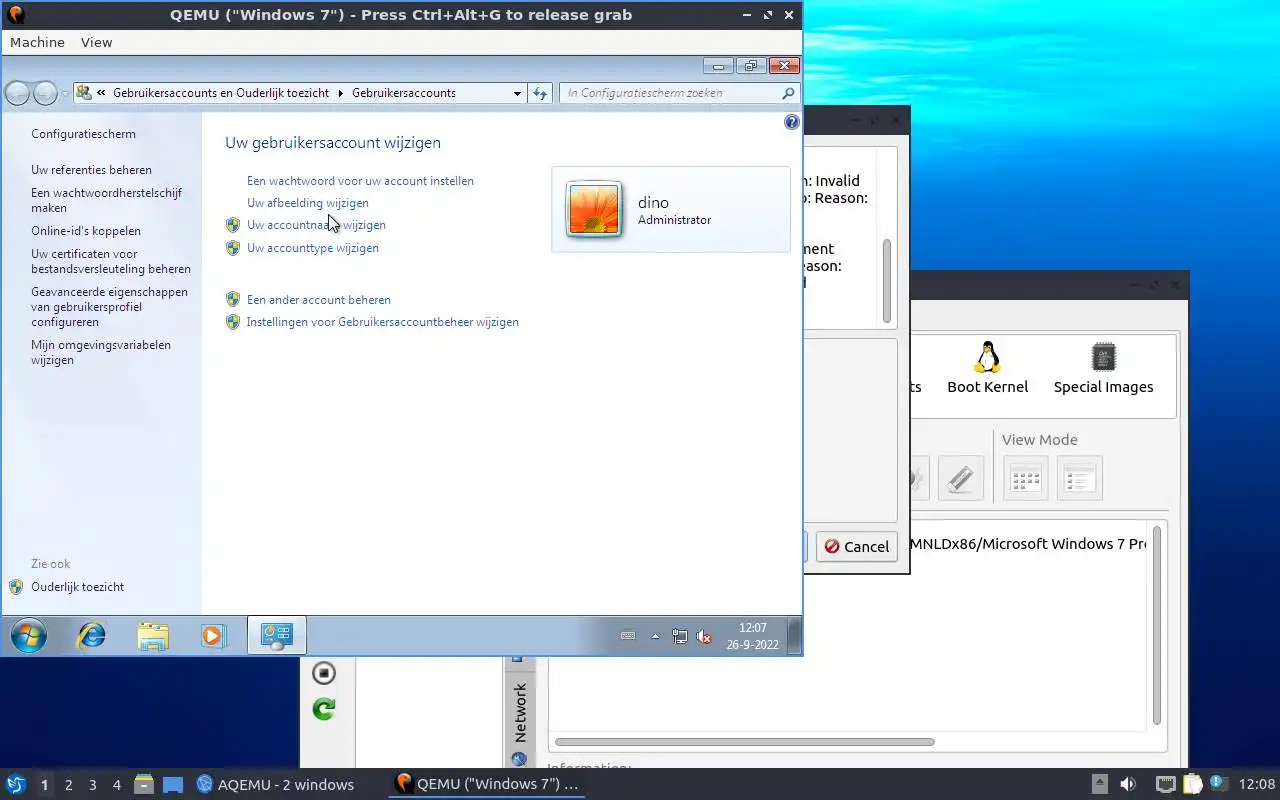1280x800 pixels.
Task: Click the user accounts icon in address bar
Action: 84,93
